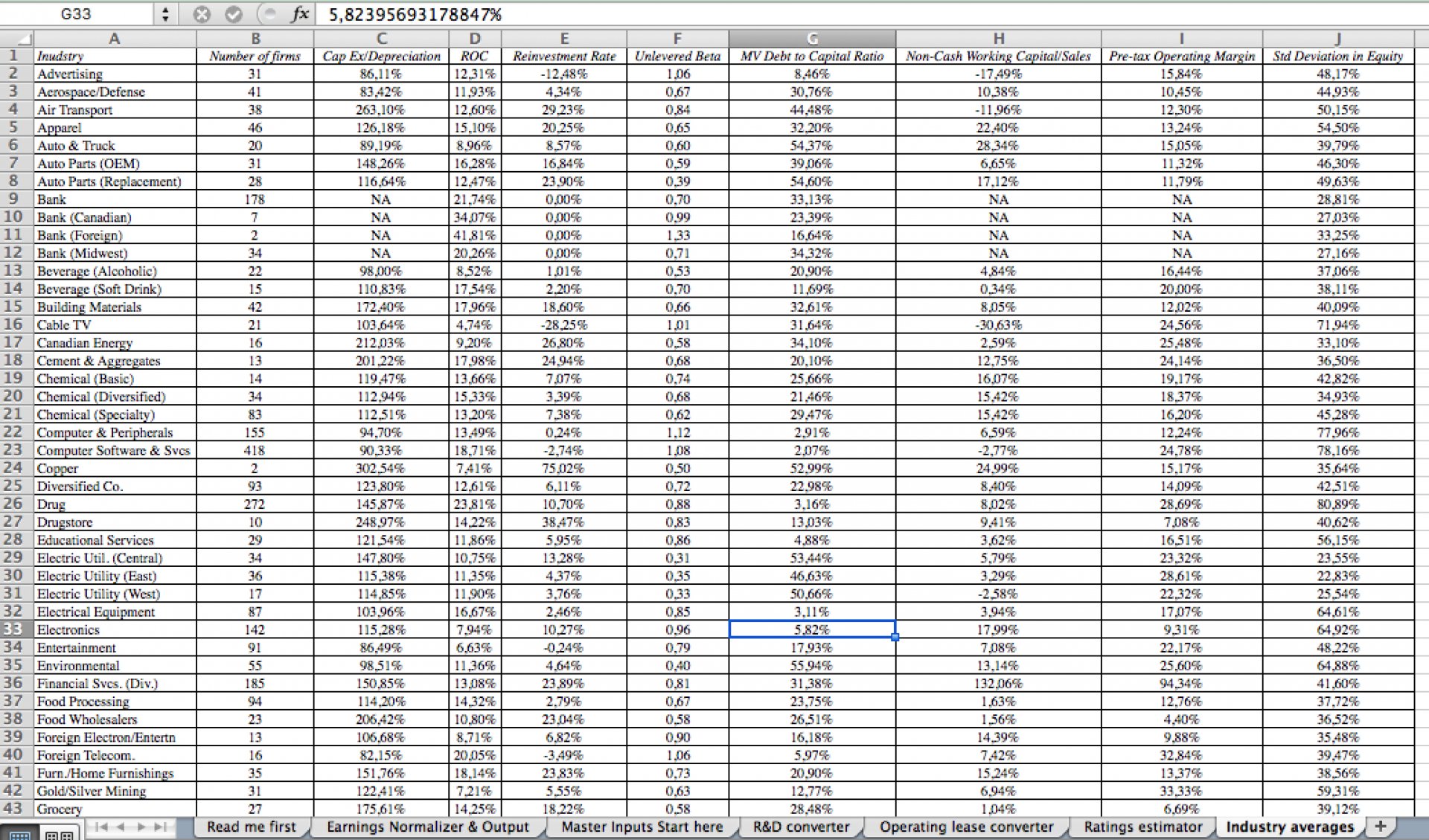The image size is (1429, 840).
Task: Click Drug's number of firms 272
Action: [x=255, y=504]
